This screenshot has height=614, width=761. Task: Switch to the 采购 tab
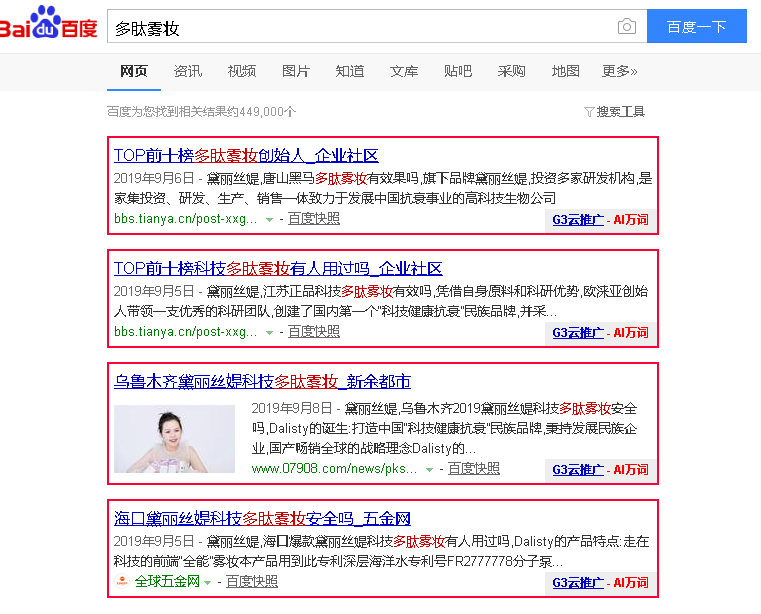512,71
